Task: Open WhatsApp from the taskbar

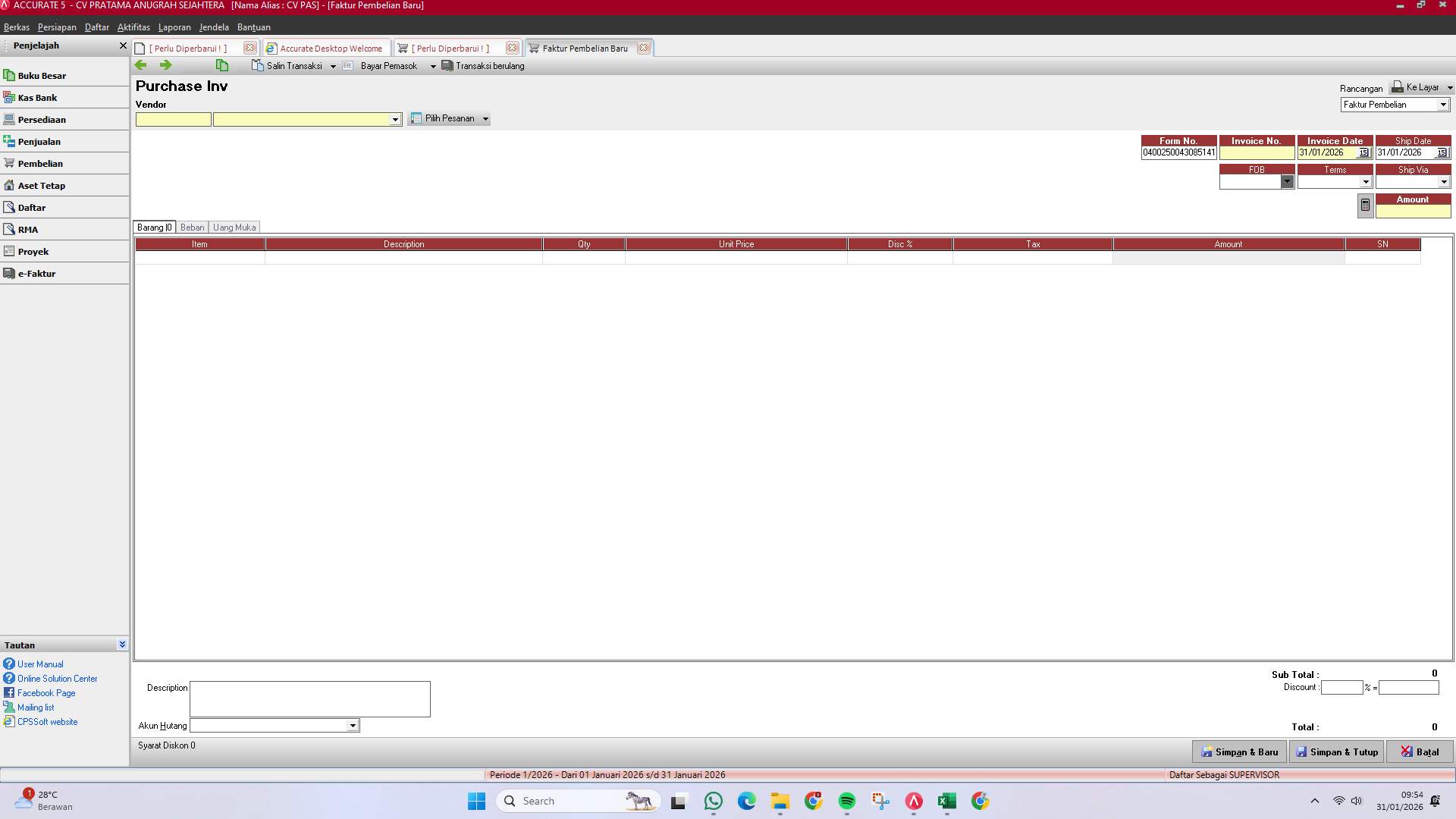Action: click(x=713, y=801)
